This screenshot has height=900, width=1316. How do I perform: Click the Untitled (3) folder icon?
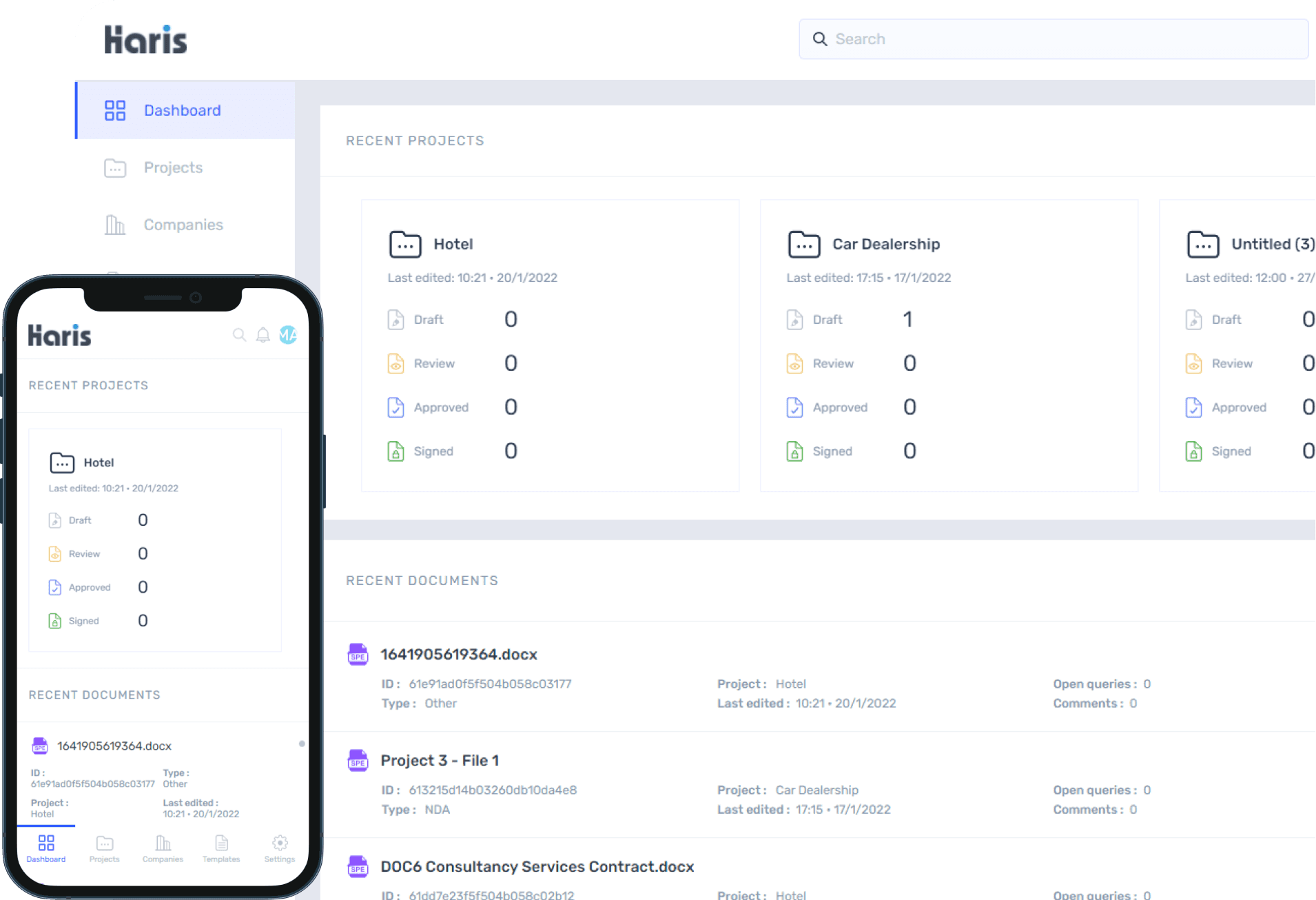click(x=1203, y=244)
